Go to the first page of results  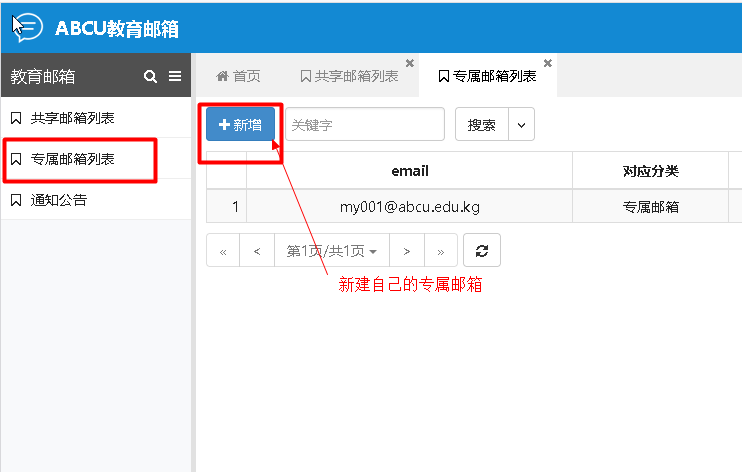pyautogui.click(x=223, y=251)
